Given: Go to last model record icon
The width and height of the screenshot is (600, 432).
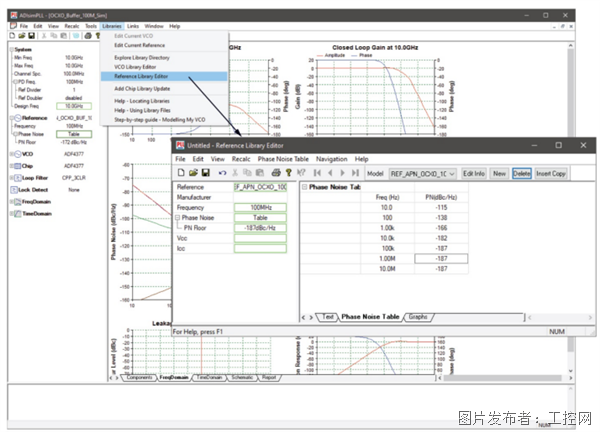Looking at the screenshot, I should [x=355, y=173].
